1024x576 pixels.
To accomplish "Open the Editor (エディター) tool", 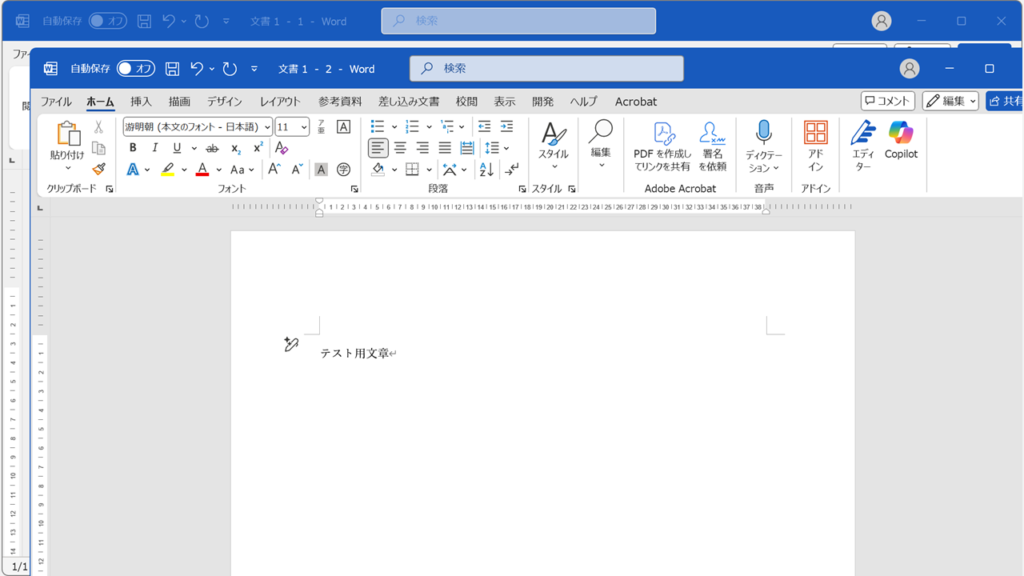I will 863,134.
